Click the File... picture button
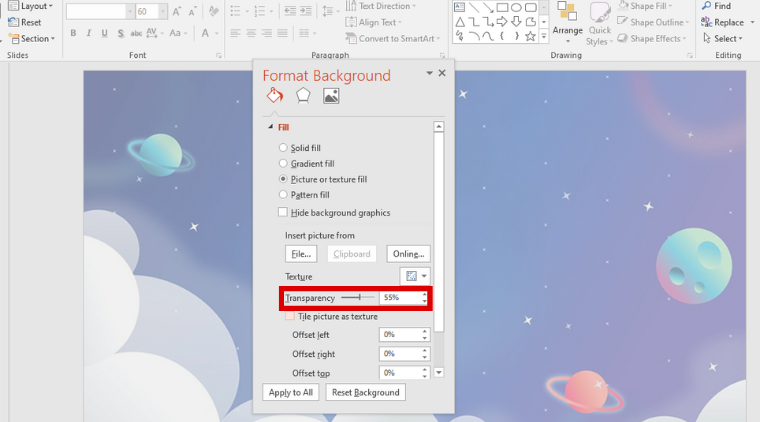760x422 pixels. [x=301, y=254]
